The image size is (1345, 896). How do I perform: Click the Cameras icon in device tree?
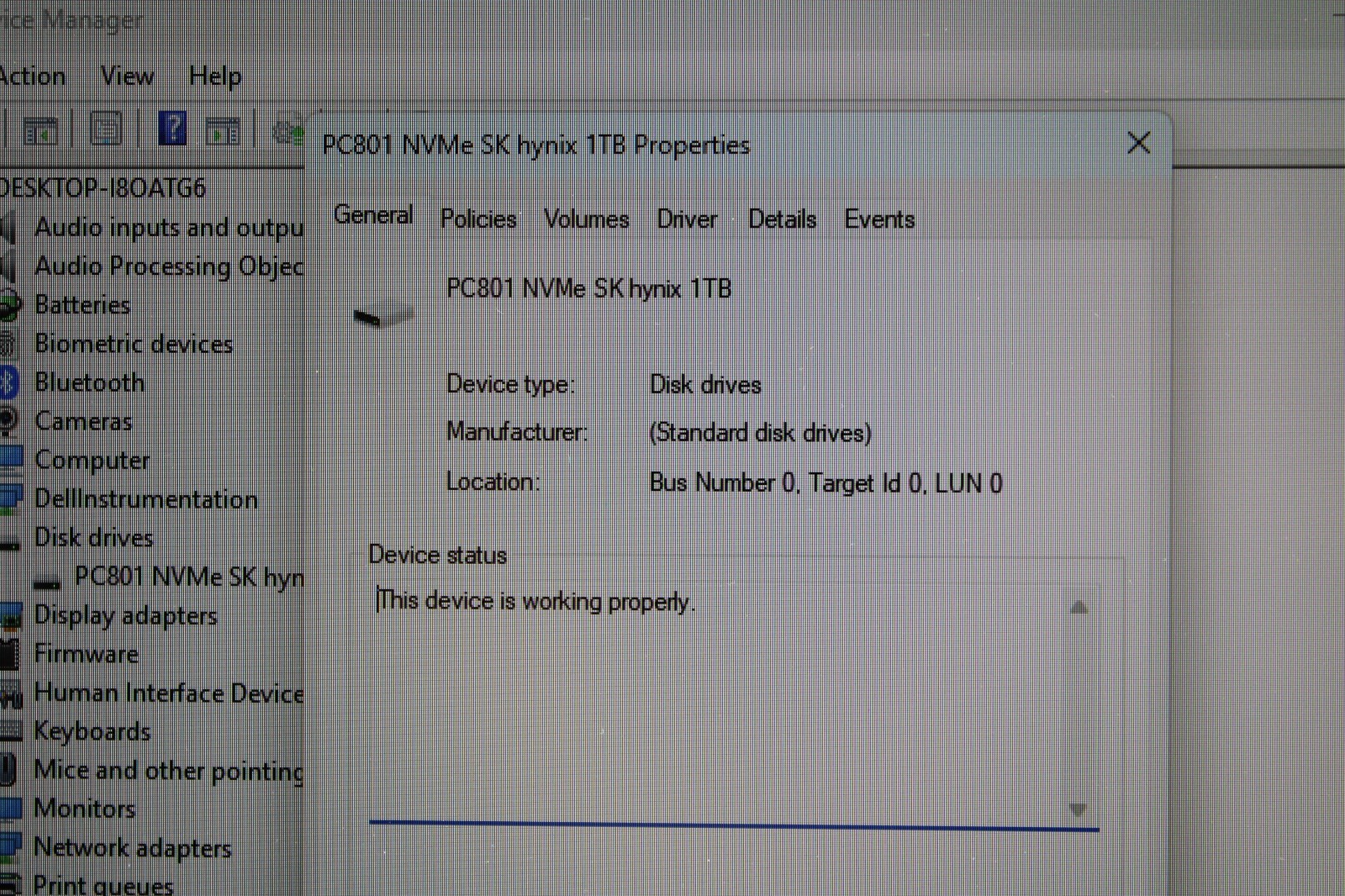point(8,421)
